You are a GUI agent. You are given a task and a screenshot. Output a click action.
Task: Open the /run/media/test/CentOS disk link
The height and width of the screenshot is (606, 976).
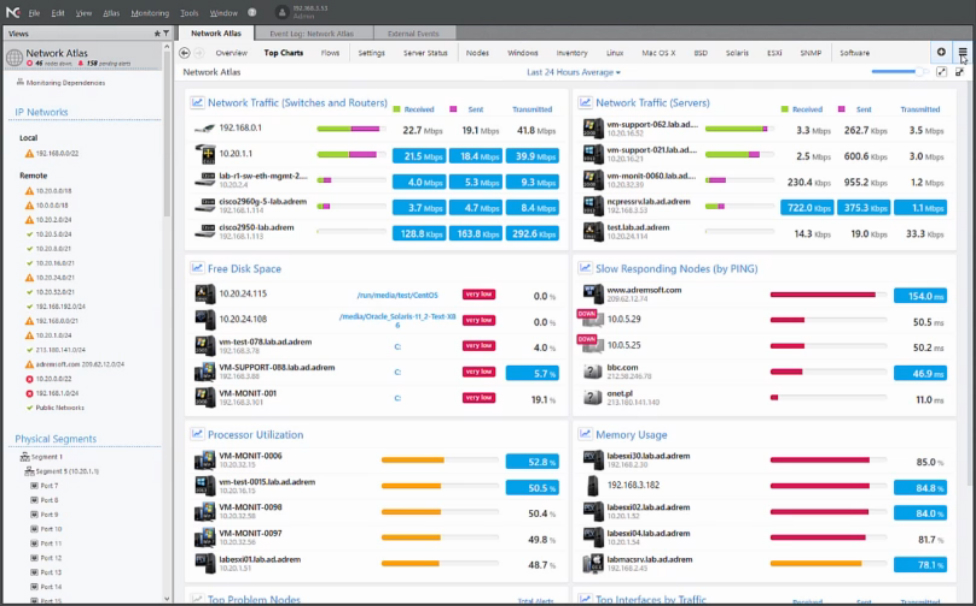pyautogui.click(x=397, y=295)
